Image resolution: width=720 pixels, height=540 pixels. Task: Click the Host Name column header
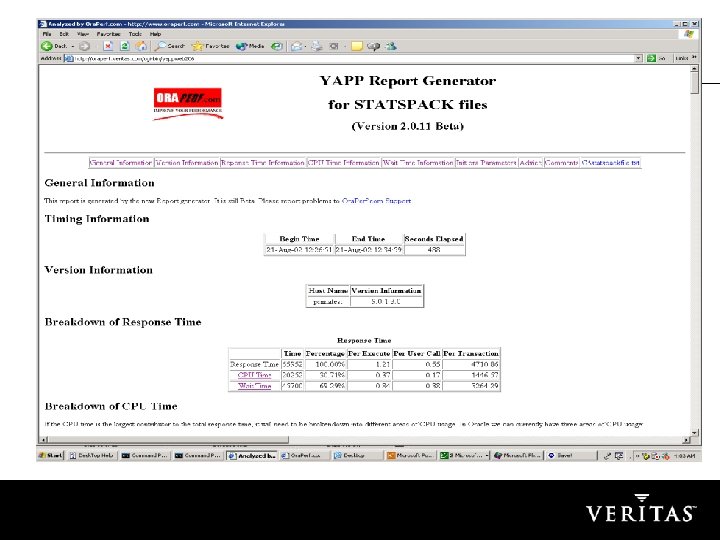point(328,290)
